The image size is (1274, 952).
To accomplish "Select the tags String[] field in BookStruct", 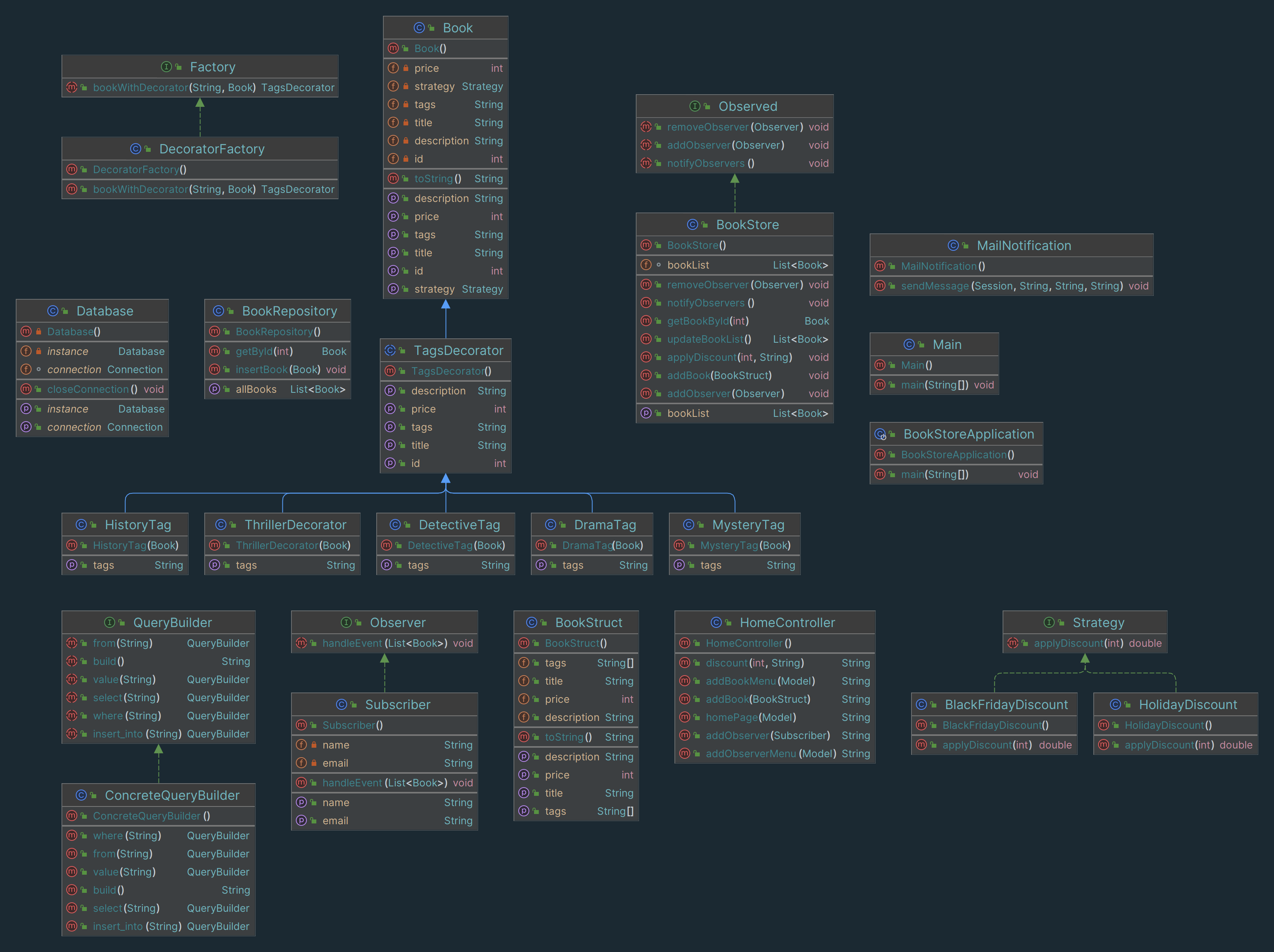I will pyautogui.click(x=576, y=663).
